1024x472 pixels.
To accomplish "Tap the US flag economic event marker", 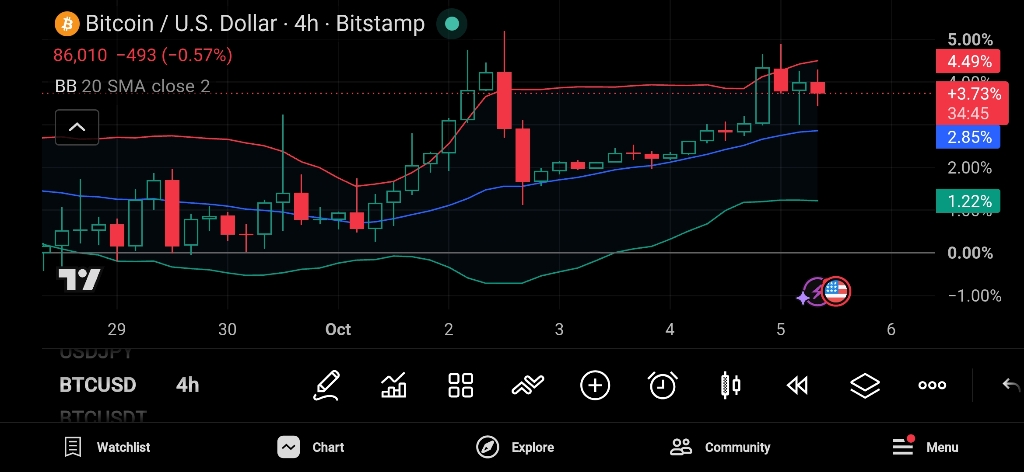I will [x=835, y=292].
